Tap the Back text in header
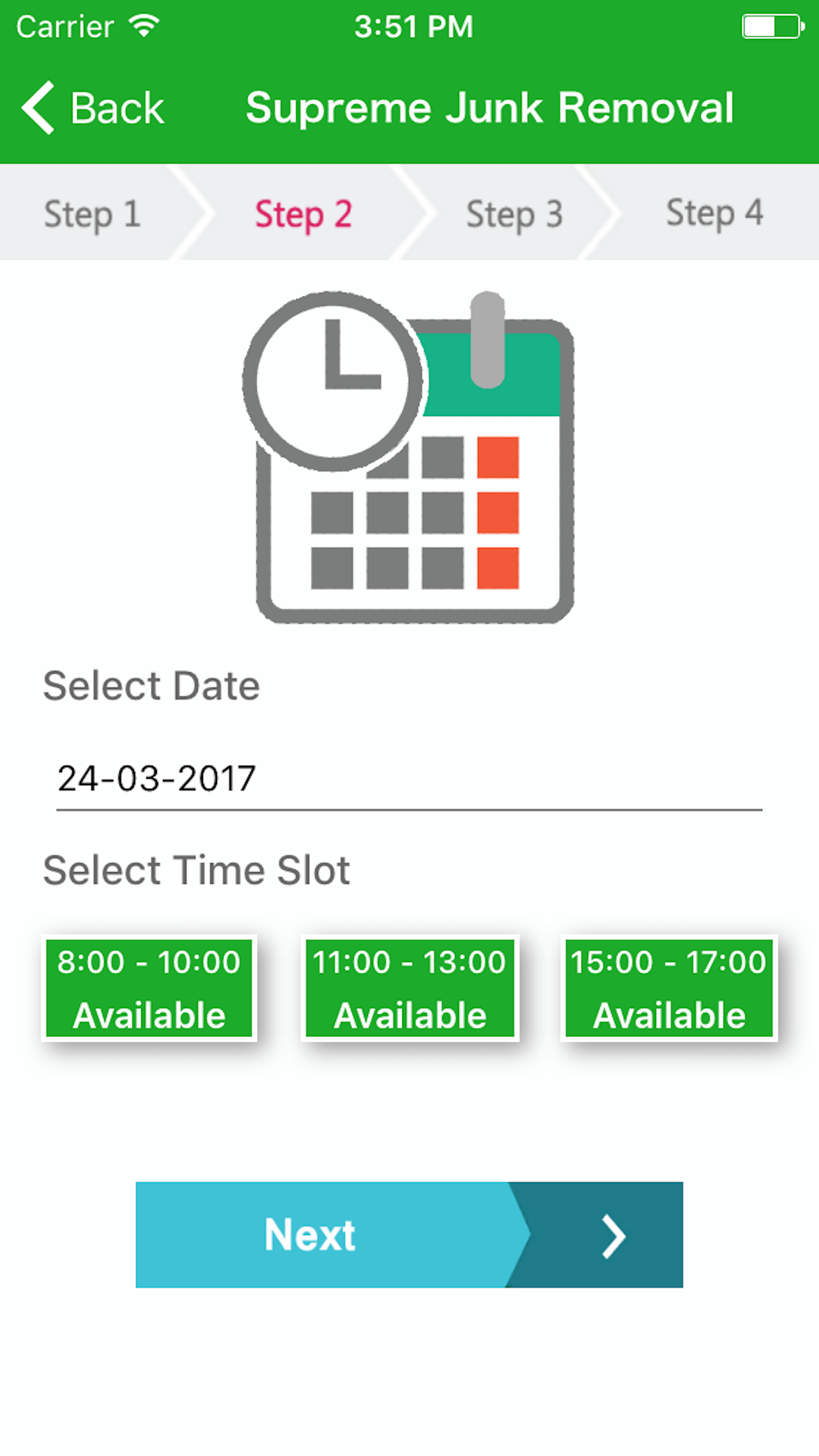 [x=117, y=108]
